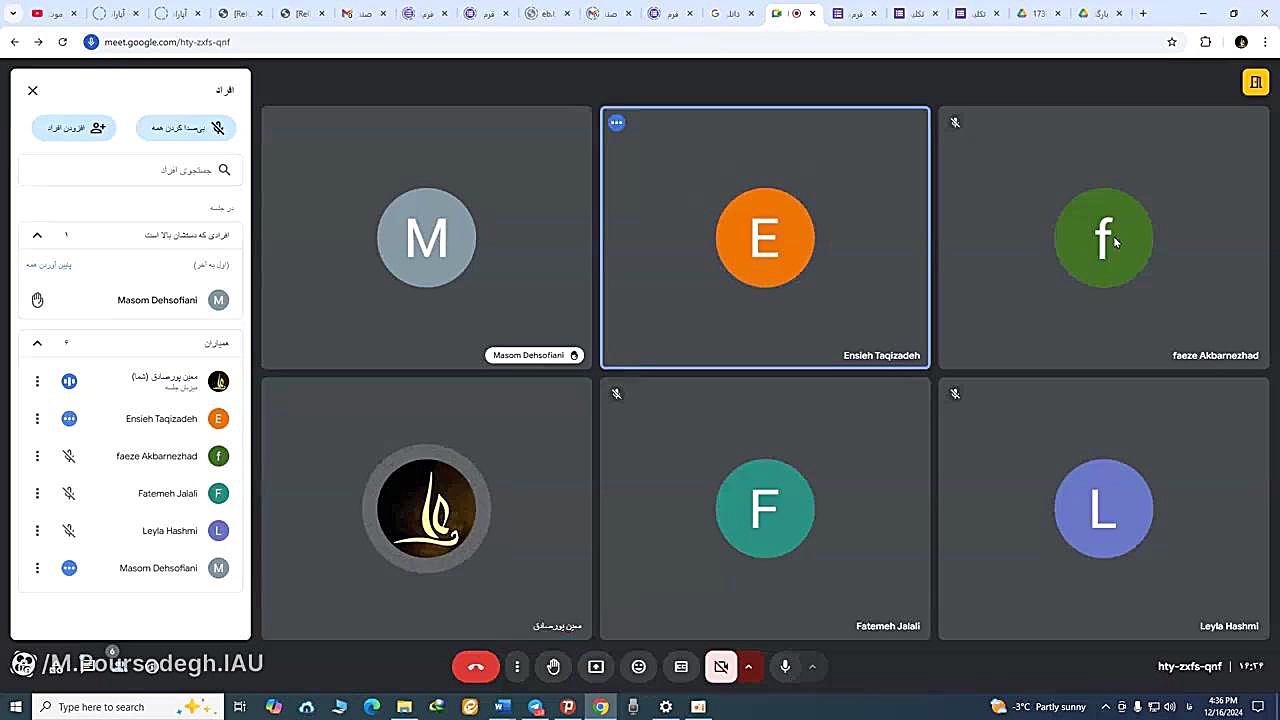Open Windows Start menu
The height and width of the screenshot is (720, 1280).
(x=15, y=707)
